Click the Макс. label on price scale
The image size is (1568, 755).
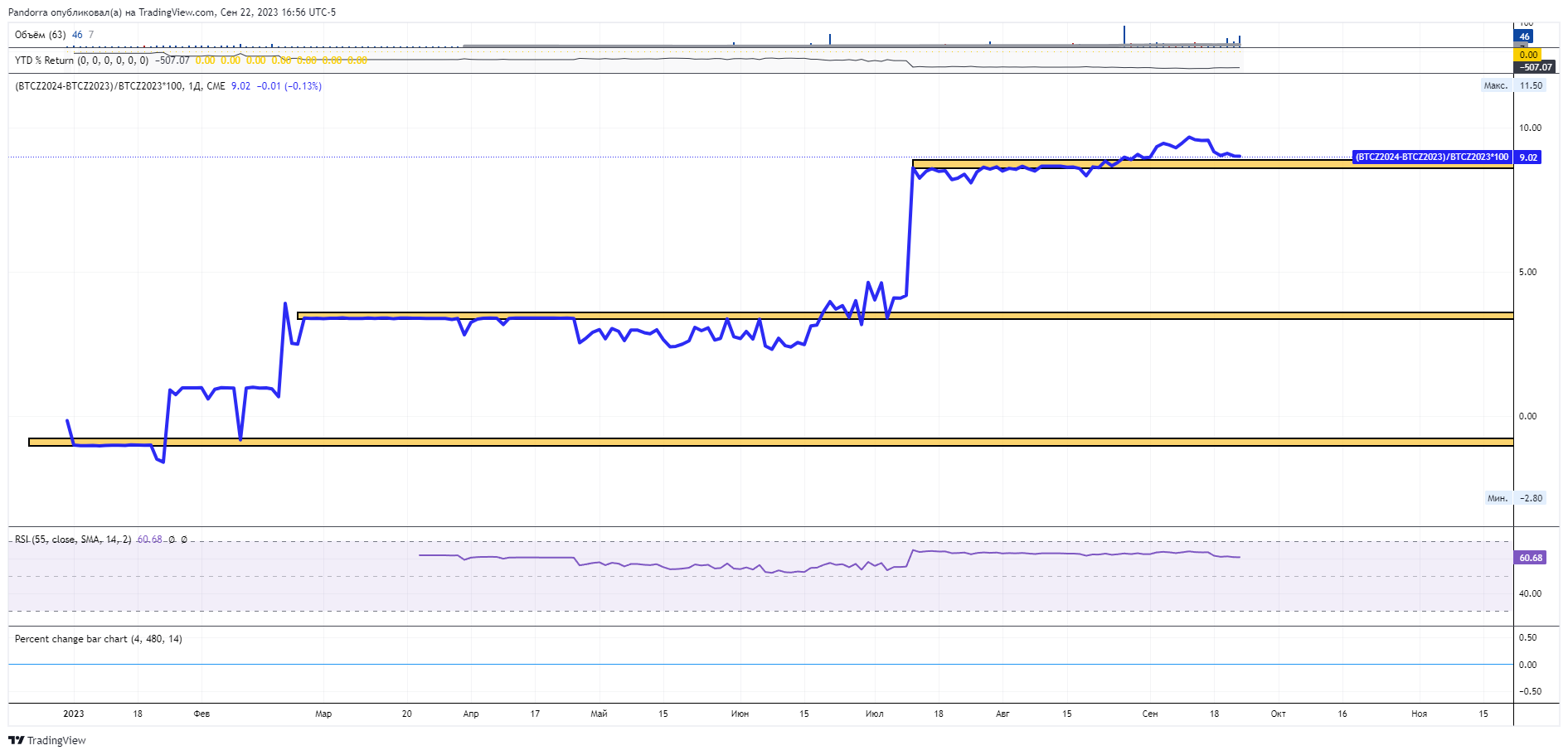pos(1496,85)
